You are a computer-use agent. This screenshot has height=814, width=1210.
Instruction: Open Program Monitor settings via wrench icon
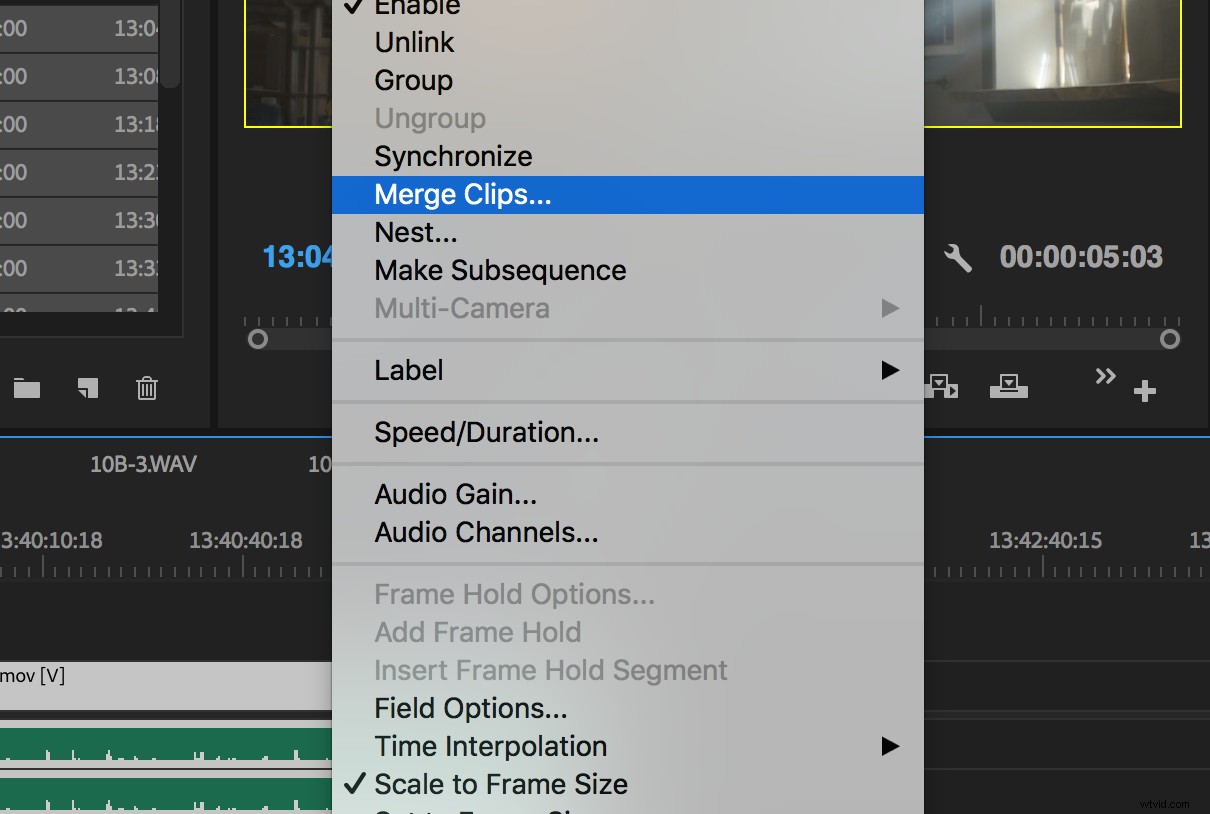click(x=957, y=258)
